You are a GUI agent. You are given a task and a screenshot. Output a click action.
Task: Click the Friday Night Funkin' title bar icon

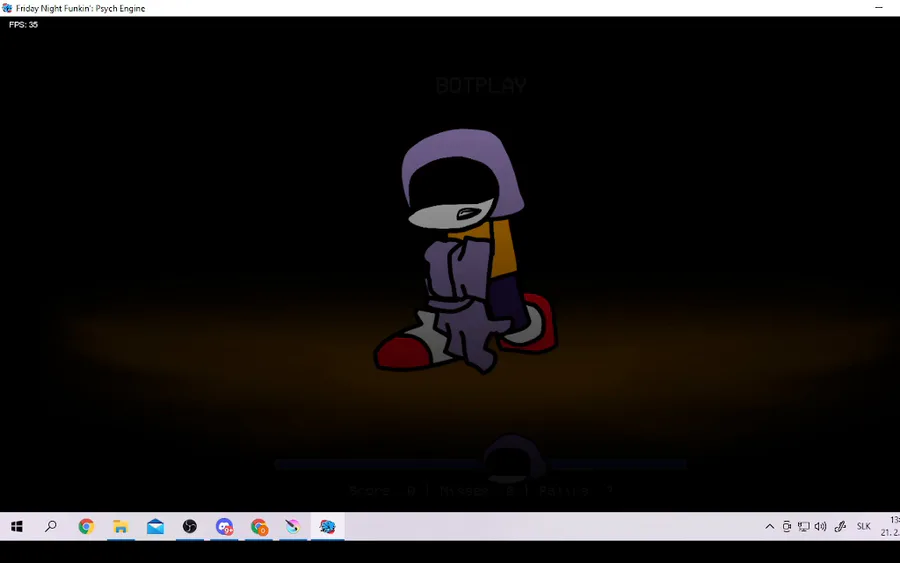coord(7,8)
